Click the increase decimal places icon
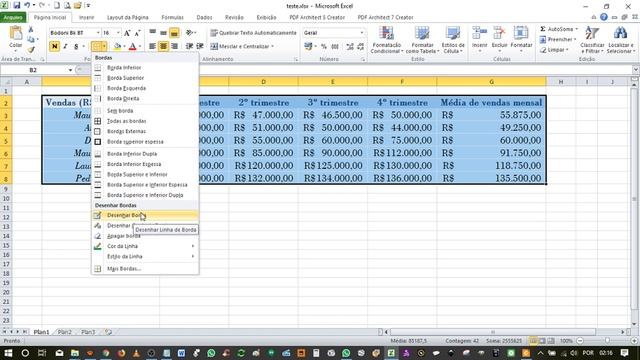This screenshot has height=360, width=640. pyautogui.click(x=350, y=47)
